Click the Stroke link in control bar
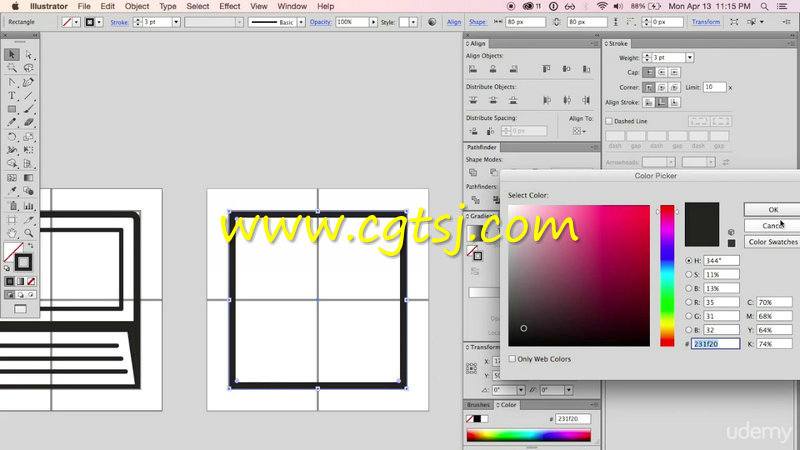This screenshot has width=800, height=450. [119, 22]
